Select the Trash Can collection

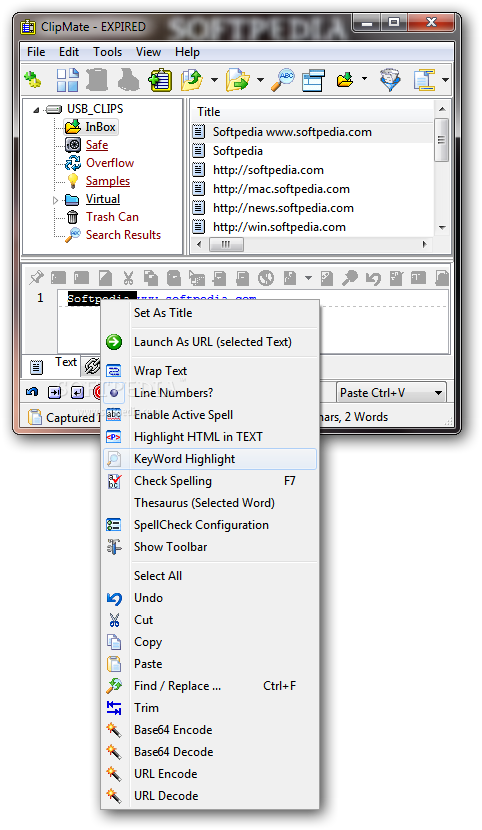112,217
